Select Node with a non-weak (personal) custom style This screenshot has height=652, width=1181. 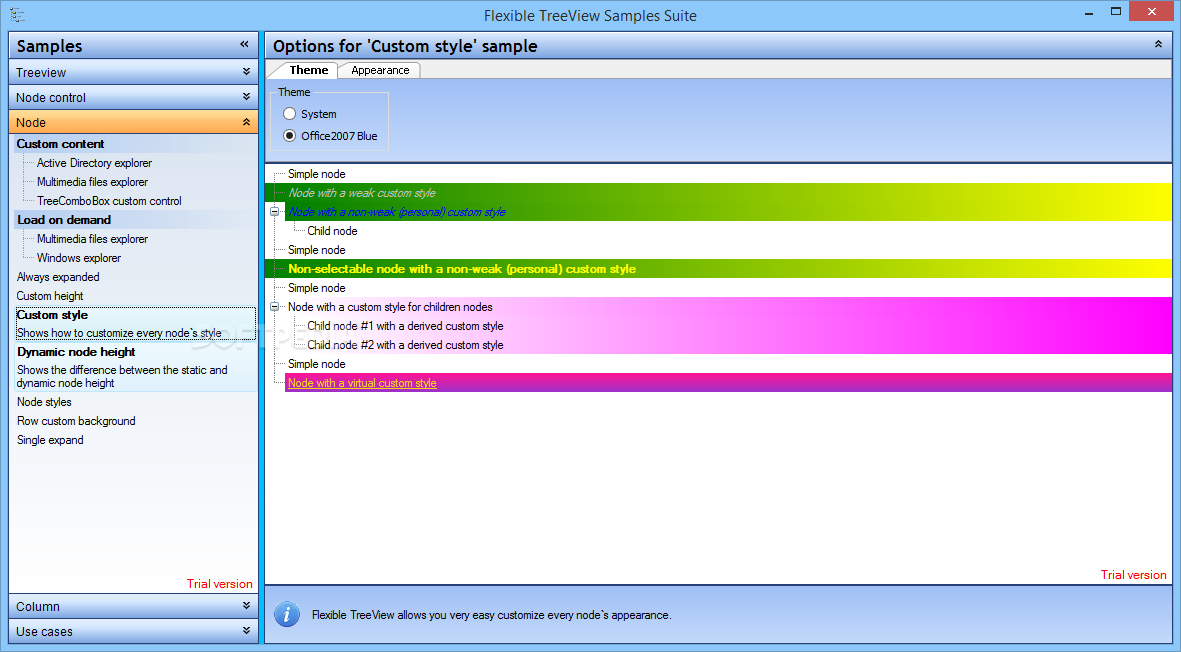(x=397, y=212)
